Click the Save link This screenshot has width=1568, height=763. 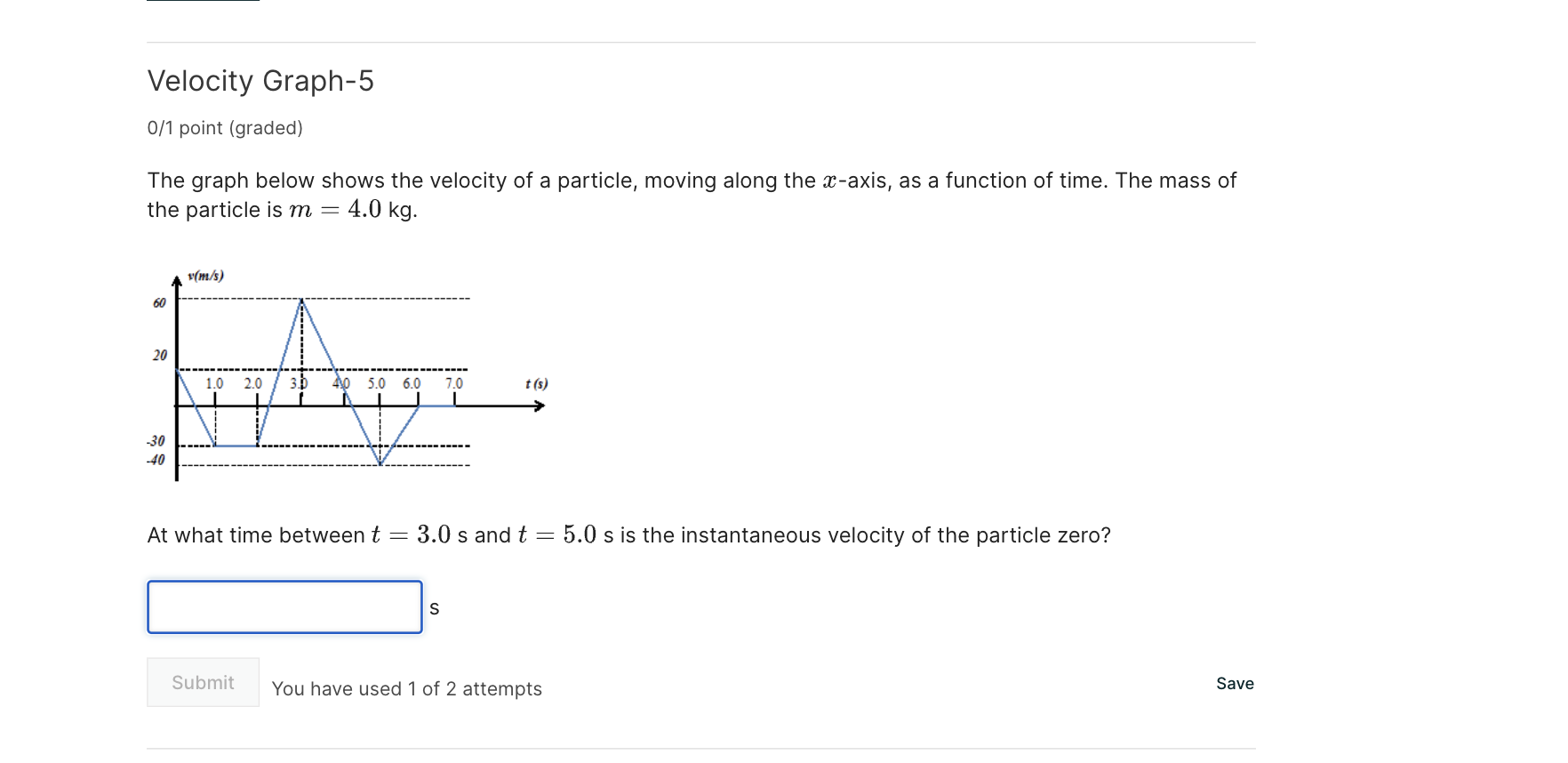pos(1234,684)
